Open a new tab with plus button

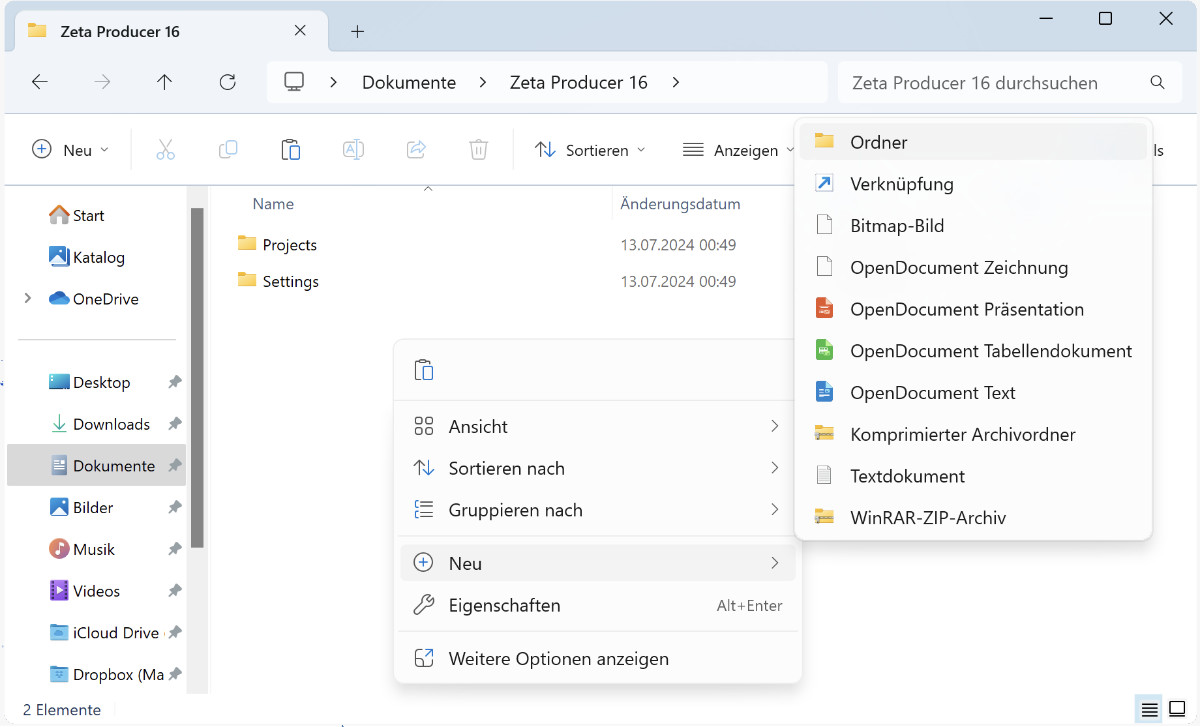357,31
